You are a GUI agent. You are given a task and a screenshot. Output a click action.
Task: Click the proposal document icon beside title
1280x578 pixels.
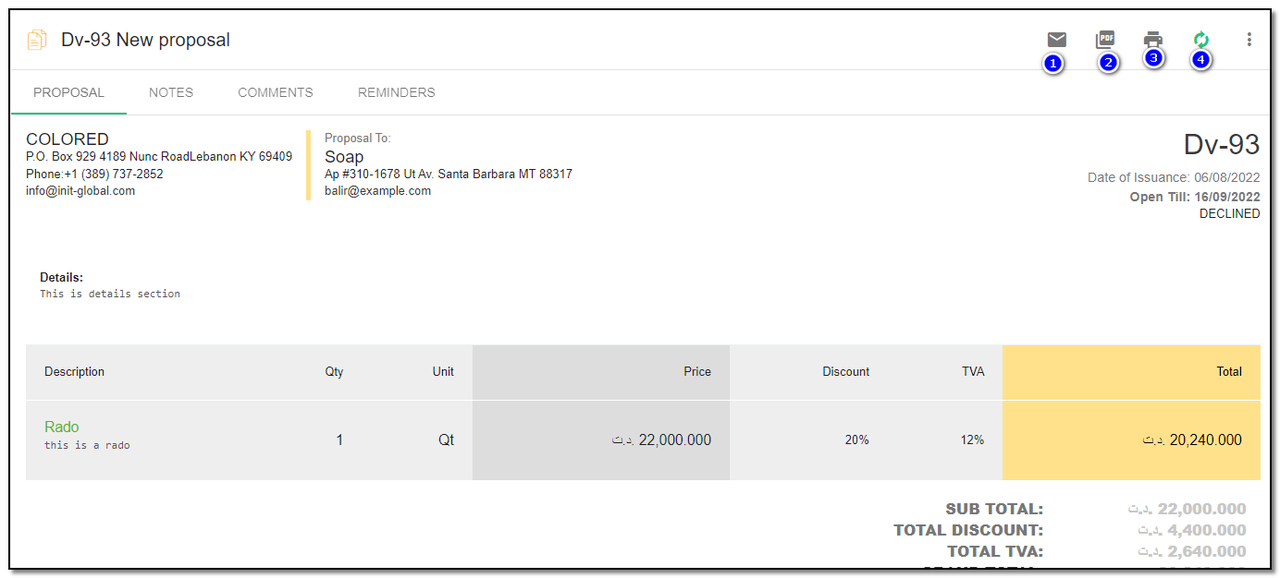coord(37,40)
